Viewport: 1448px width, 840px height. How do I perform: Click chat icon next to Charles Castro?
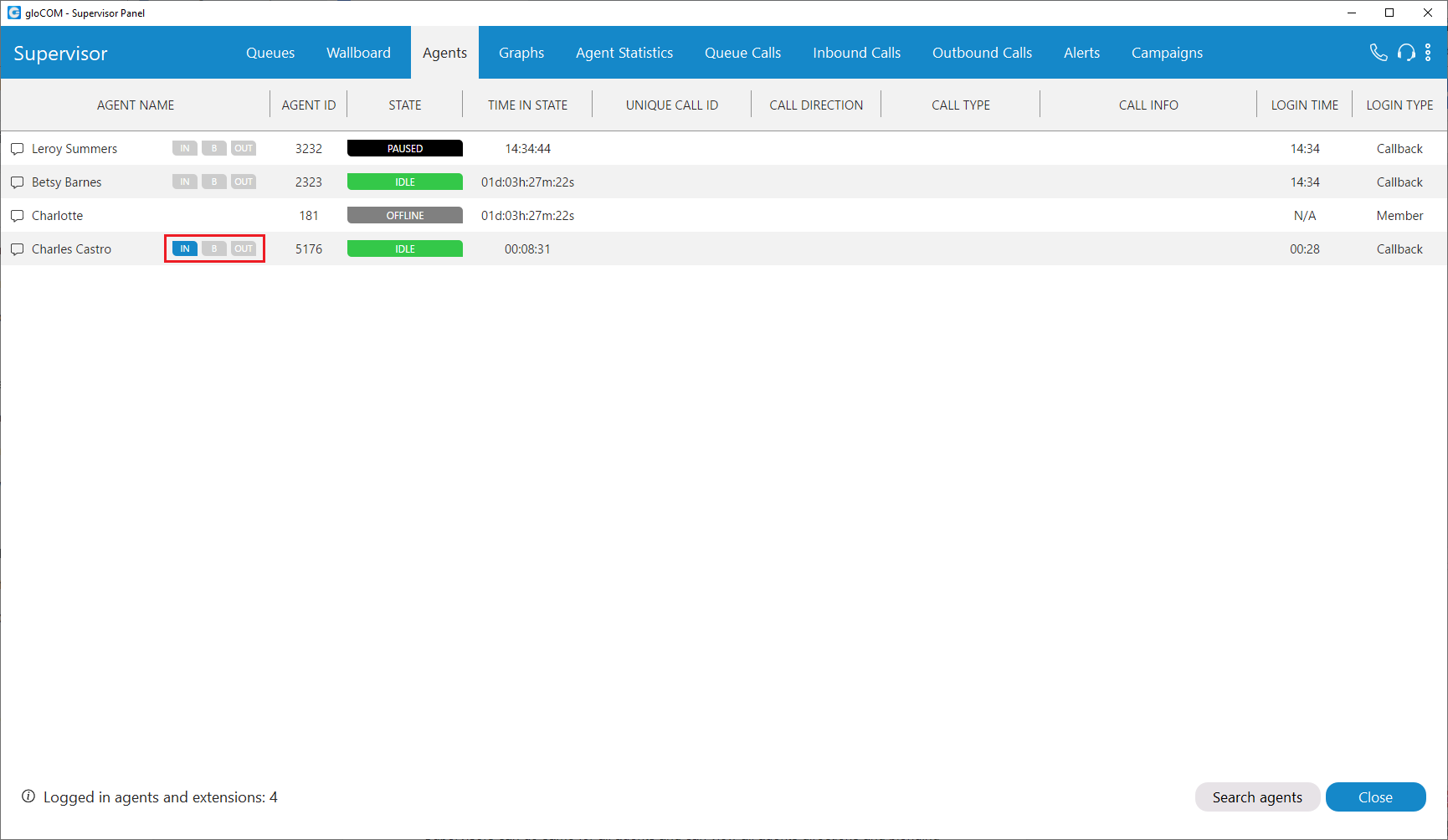pos(17,249)
